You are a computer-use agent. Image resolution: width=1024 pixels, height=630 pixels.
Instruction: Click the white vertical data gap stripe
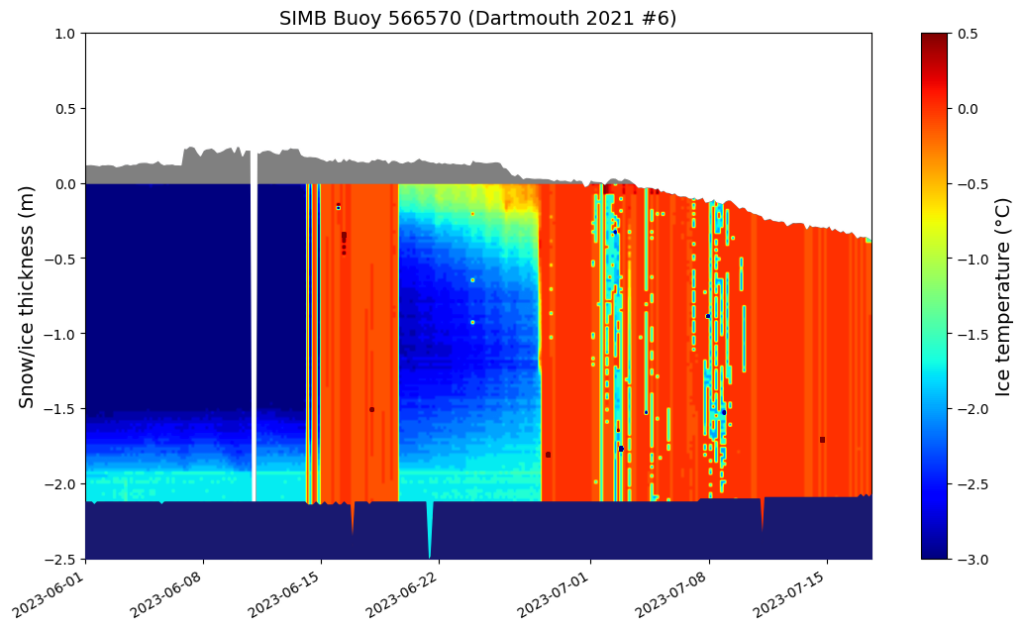[254, 330]
